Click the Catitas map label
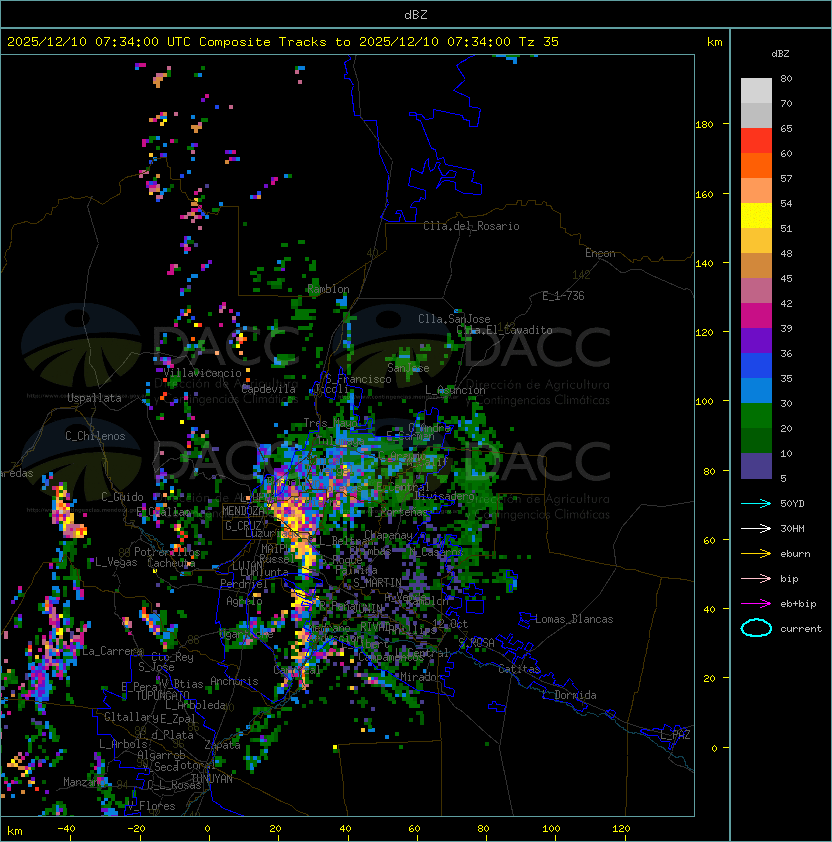 [x=519, y=669]
